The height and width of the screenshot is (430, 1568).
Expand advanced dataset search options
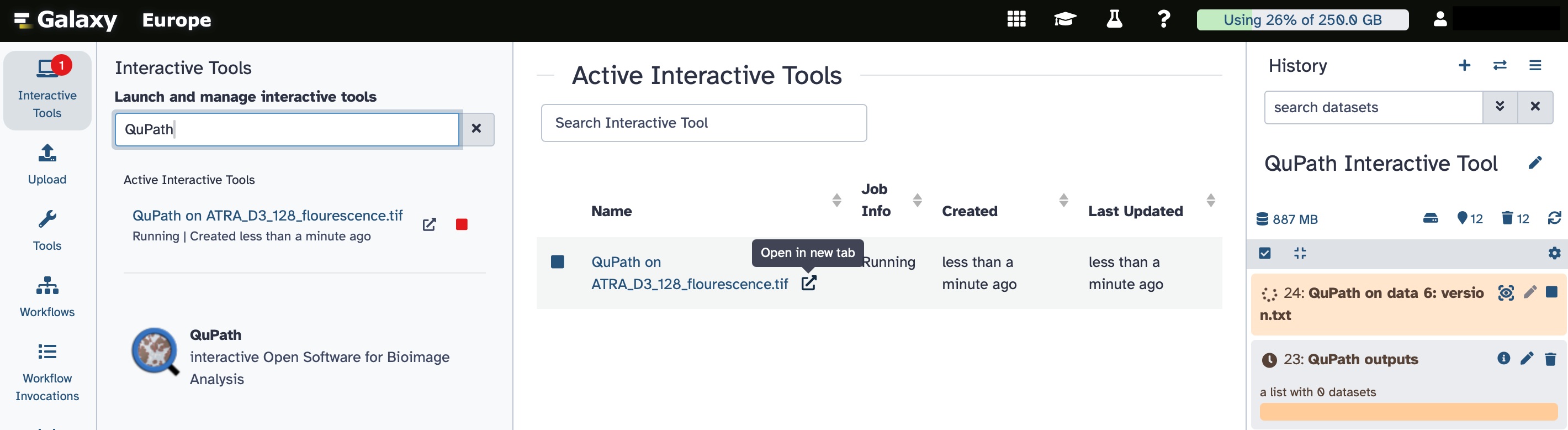1500,108
